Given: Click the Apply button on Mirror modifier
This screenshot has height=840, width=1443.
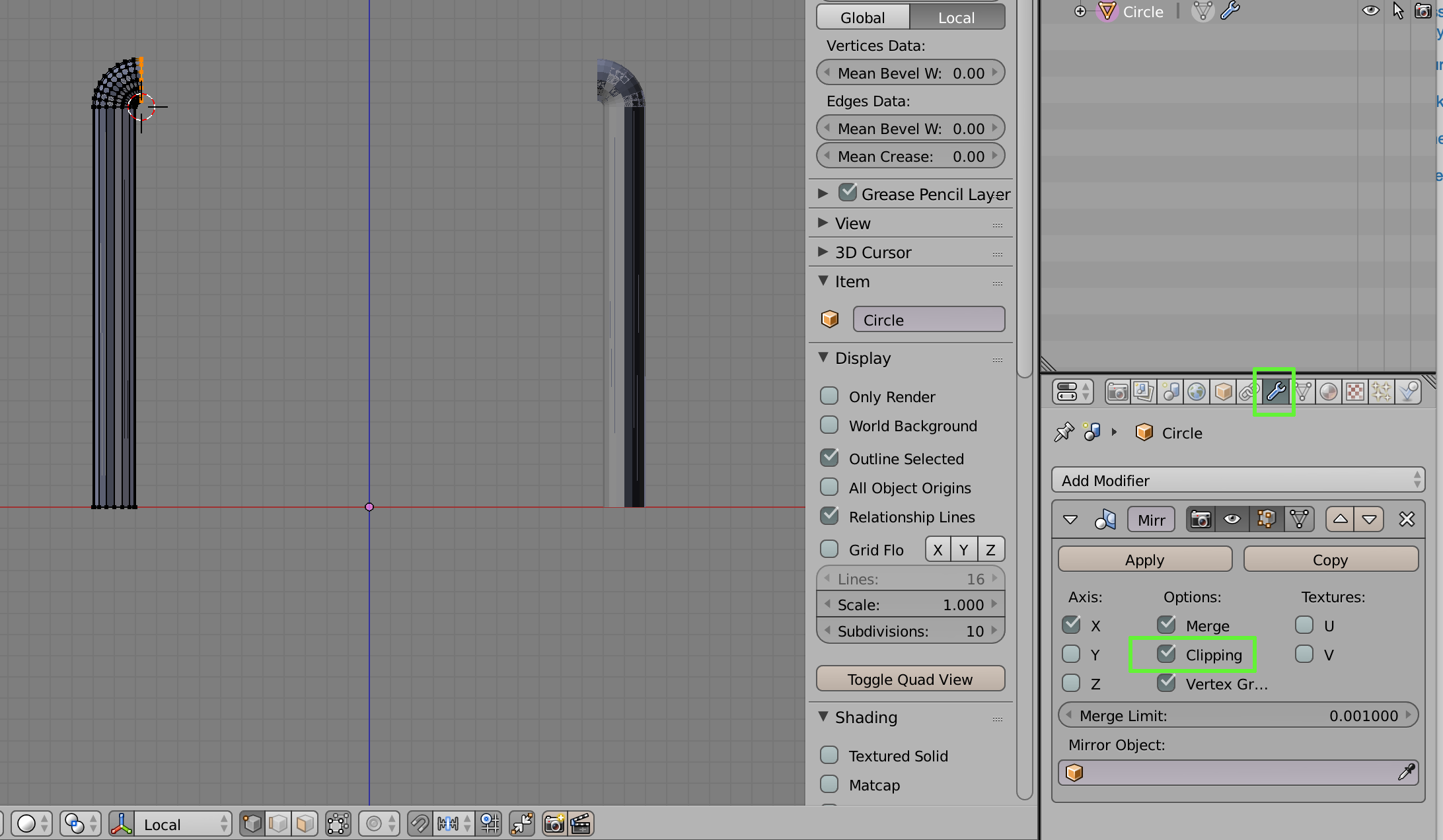Looking at the screenshot, I should [x=1144, y=559].
